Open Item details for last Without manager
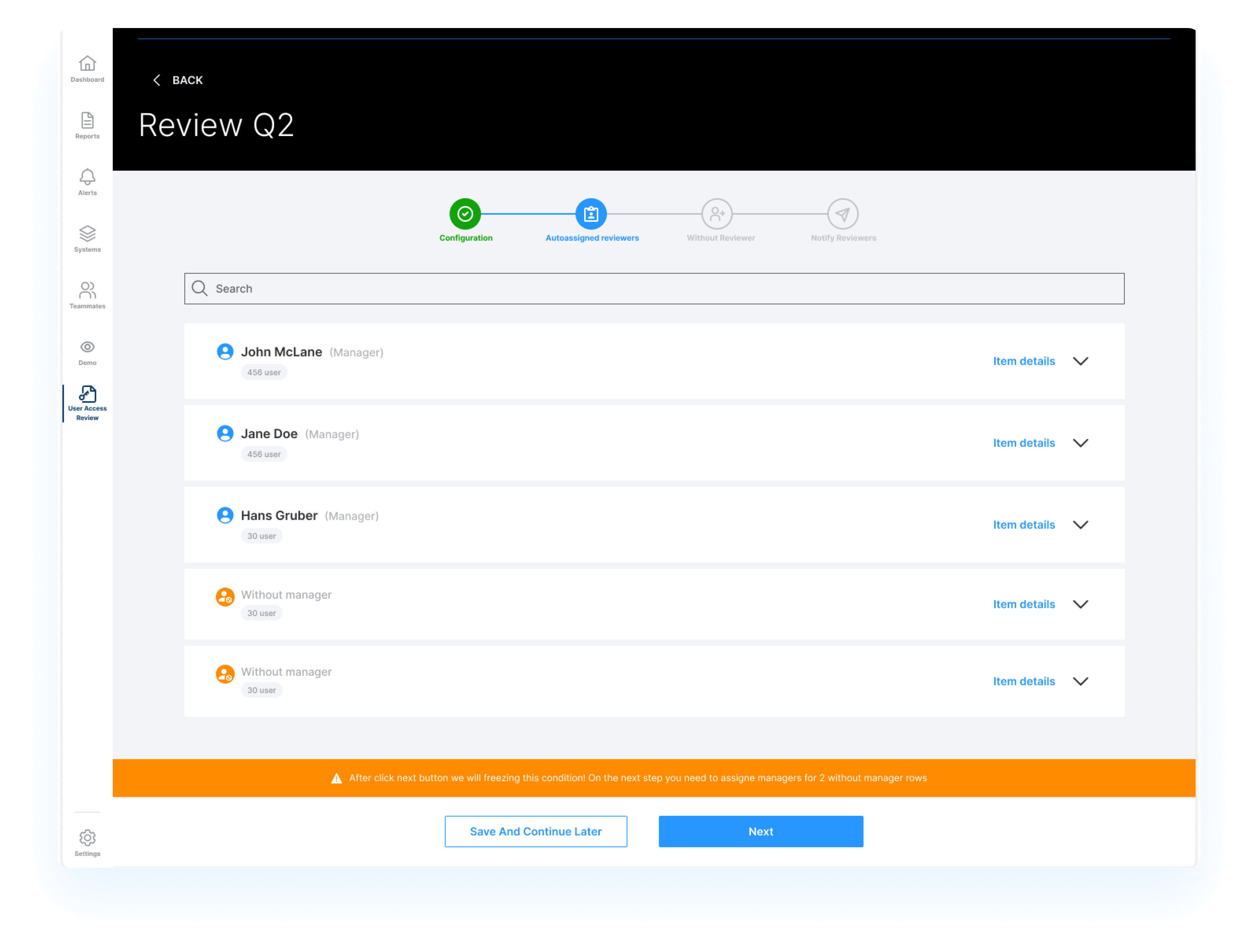 (1024, 681)
